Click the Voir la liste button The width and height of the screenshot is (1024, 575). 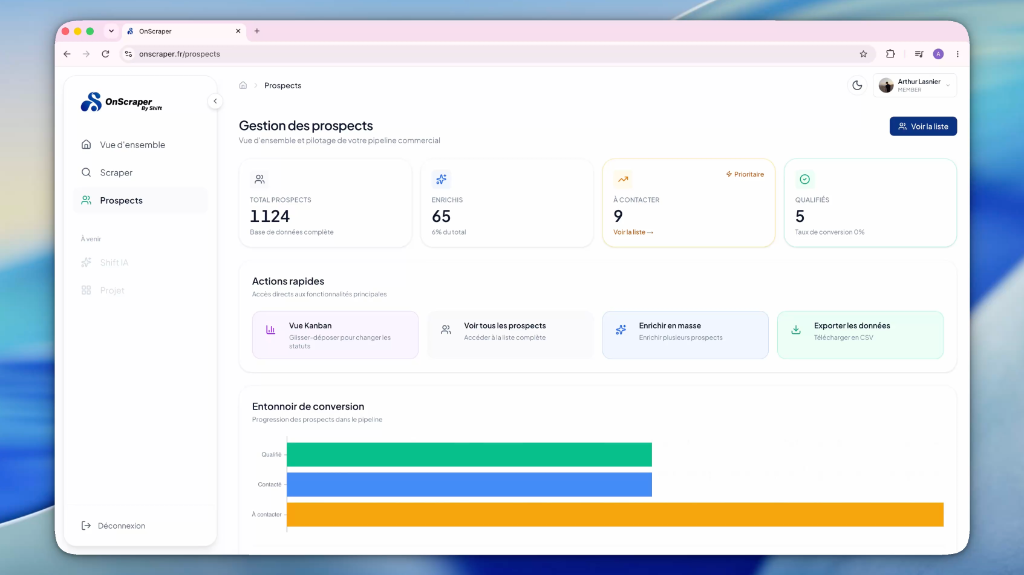[x=923, y=126]
